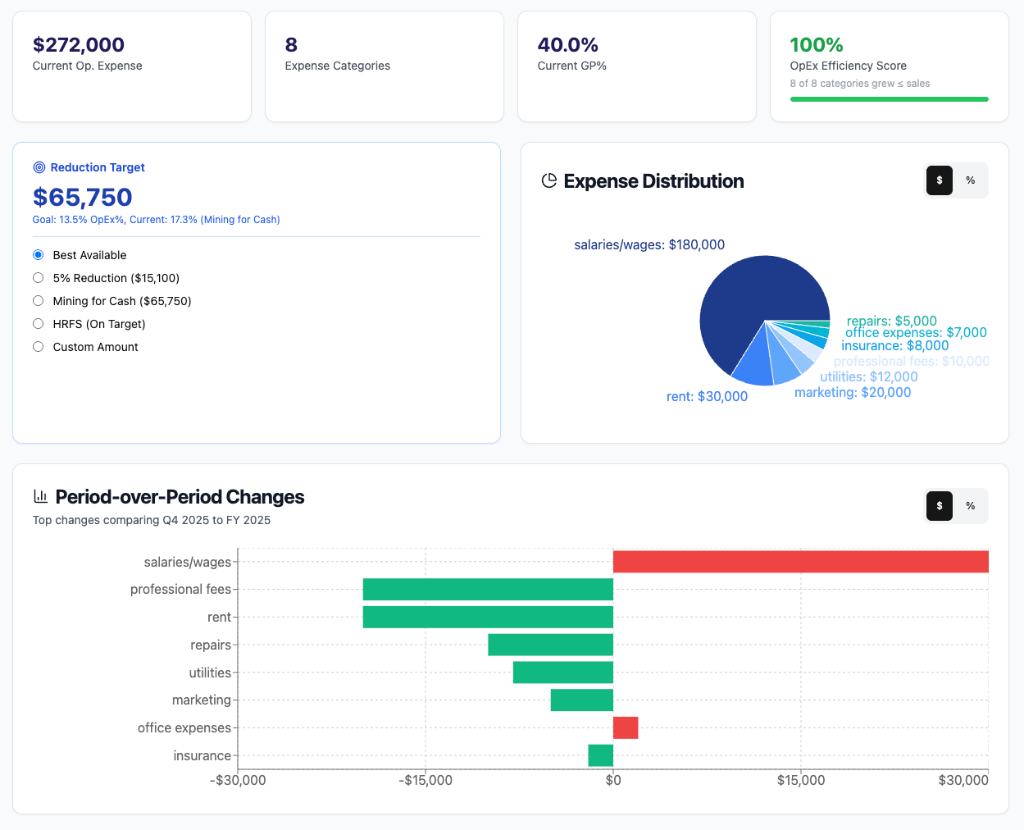This screenshot has width=1024, height=830.
Task: Click the -$15,000 x-axis tick label
Action: pos(425,780)
